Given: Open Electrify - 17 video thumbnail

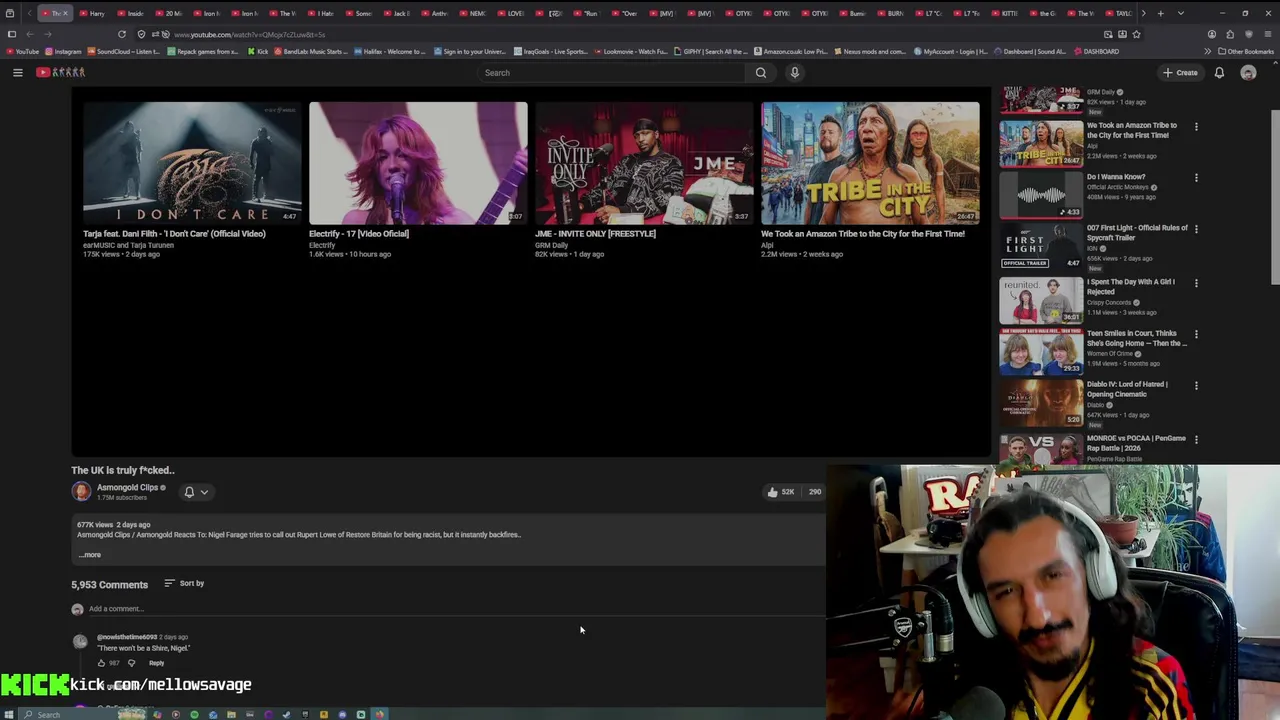Looking at the screenshot, I should point(418,163).
